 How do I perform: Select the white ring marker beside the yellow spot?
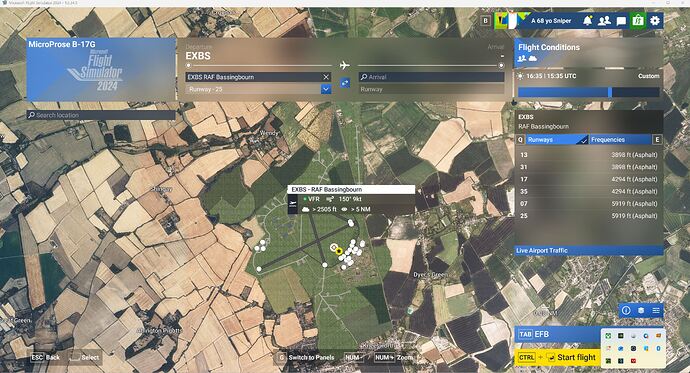[x=334, y=247]
